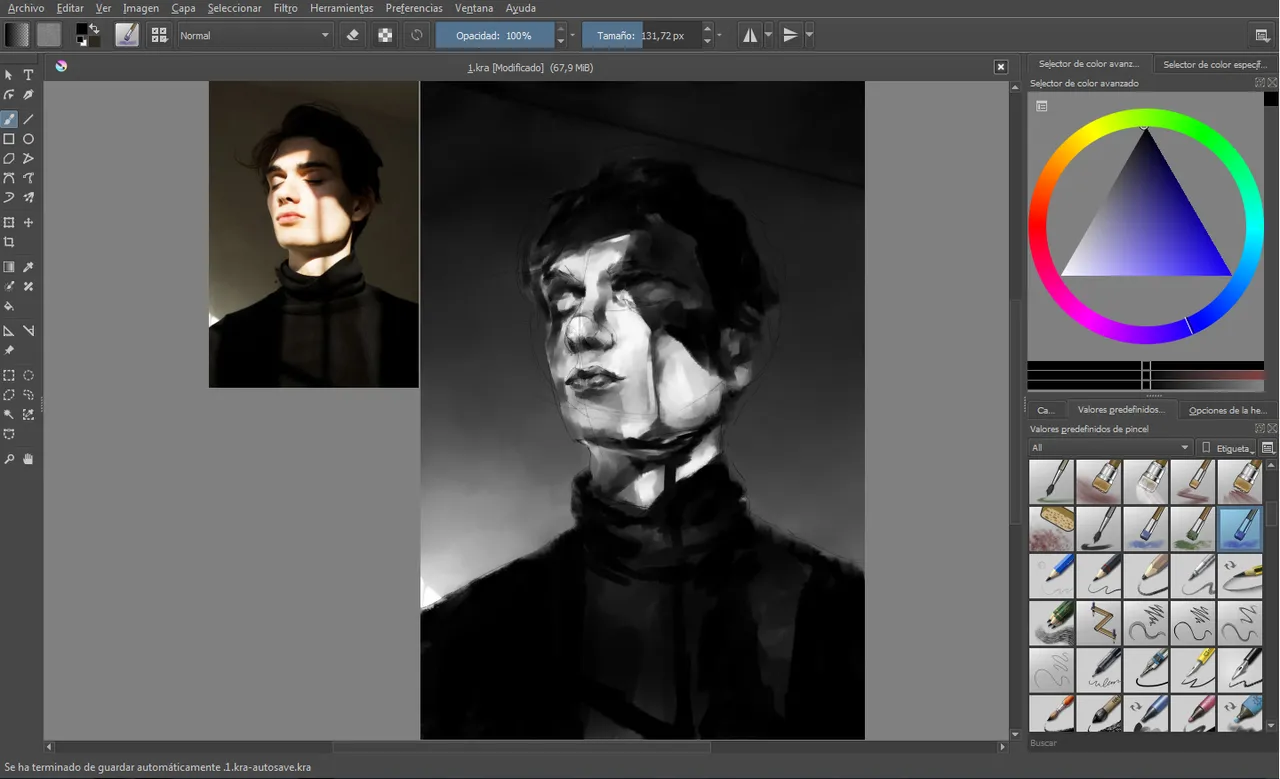Image resolution: width=1280 pixels, height=779 pixels.
Task: Close the 1.kra document tab
Action: (1001, 67)
